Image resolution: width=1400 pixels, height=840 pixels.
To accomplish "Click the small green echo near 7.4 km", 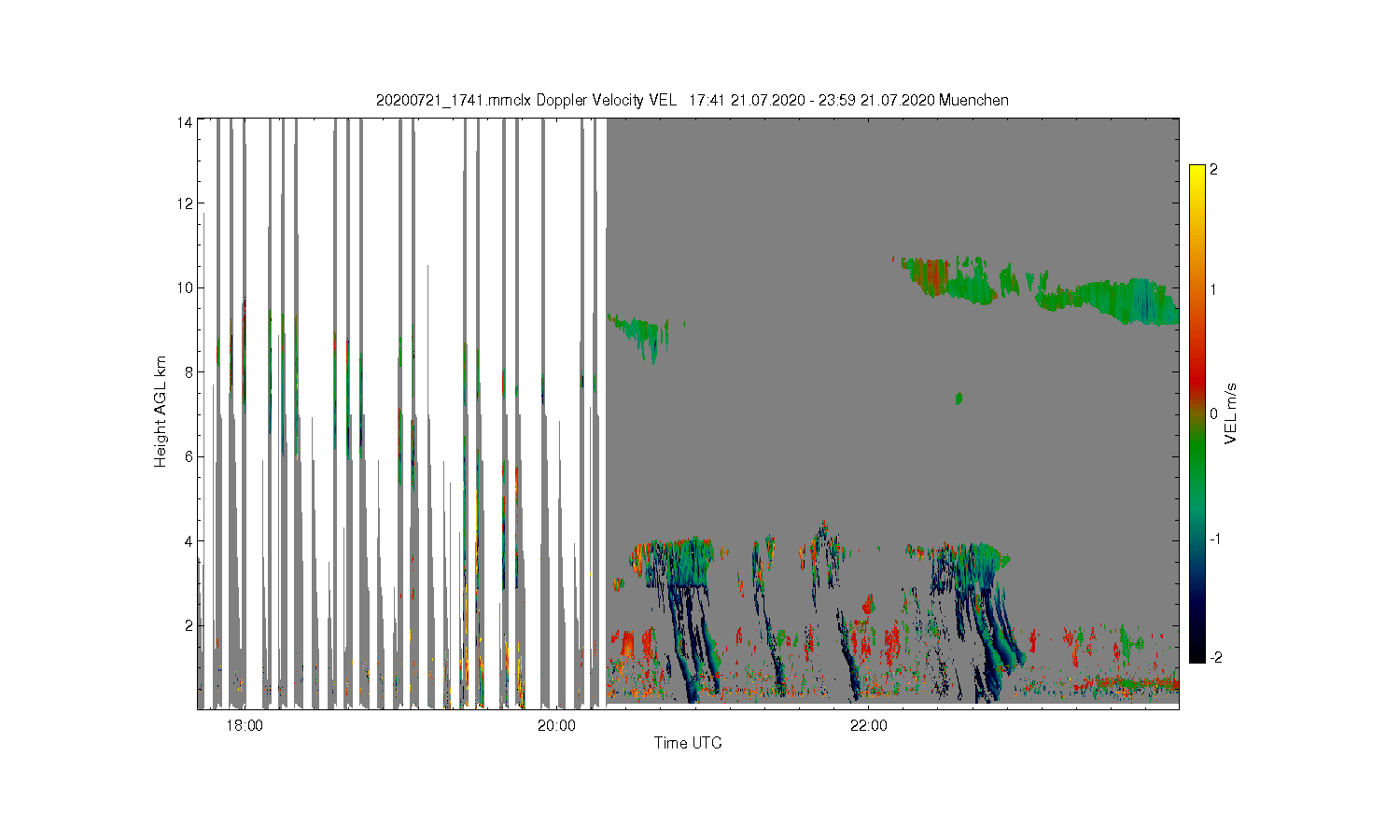I will pos(959,399).
